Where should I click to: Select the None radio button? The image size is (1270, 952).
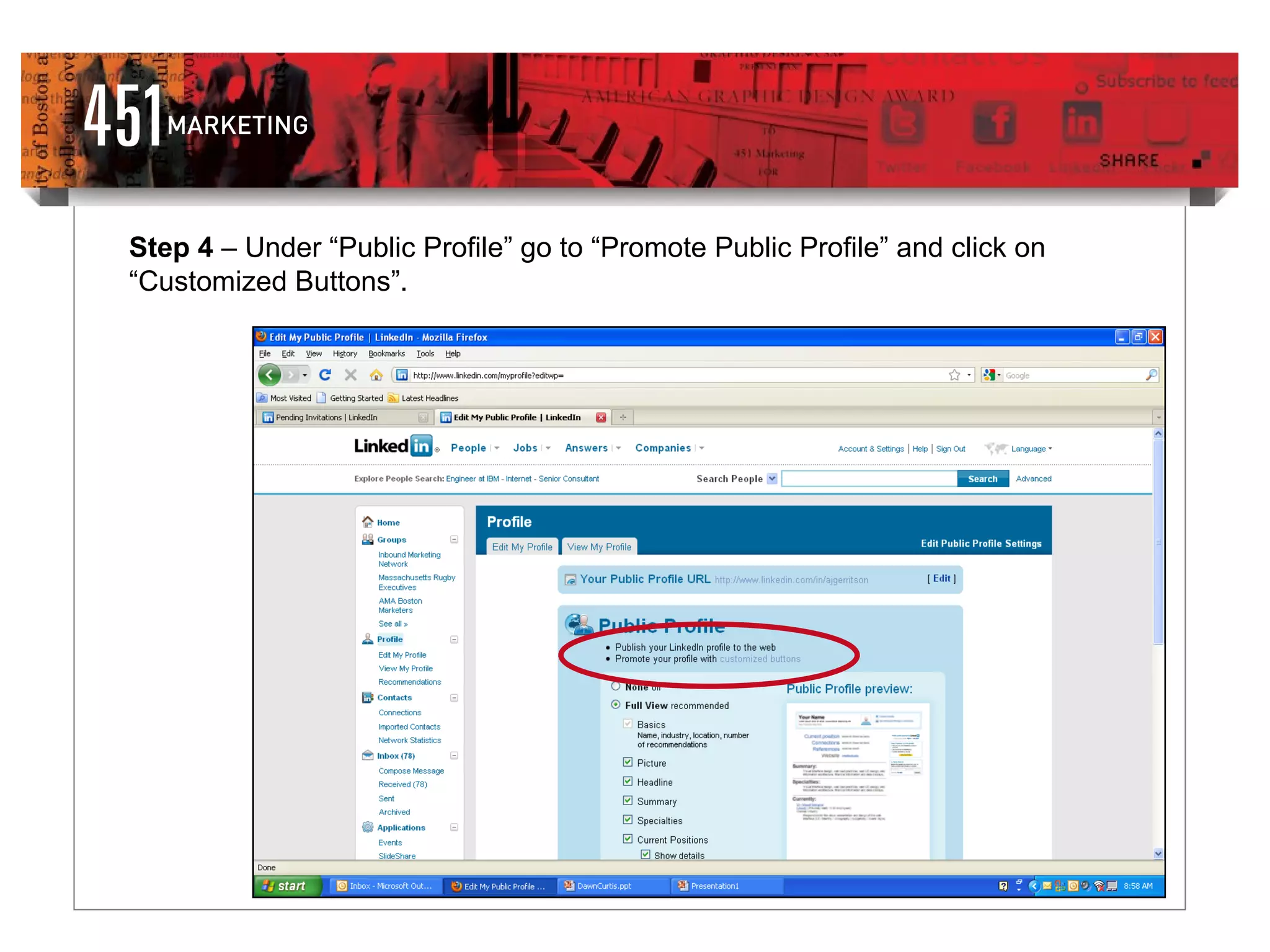pos(616,686)
